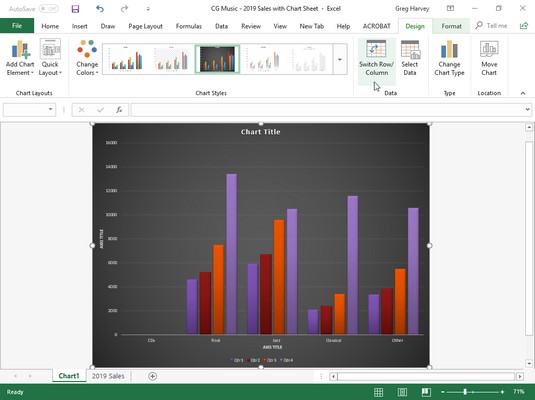Go to the Formulas tab

click(x=189, y=26)
